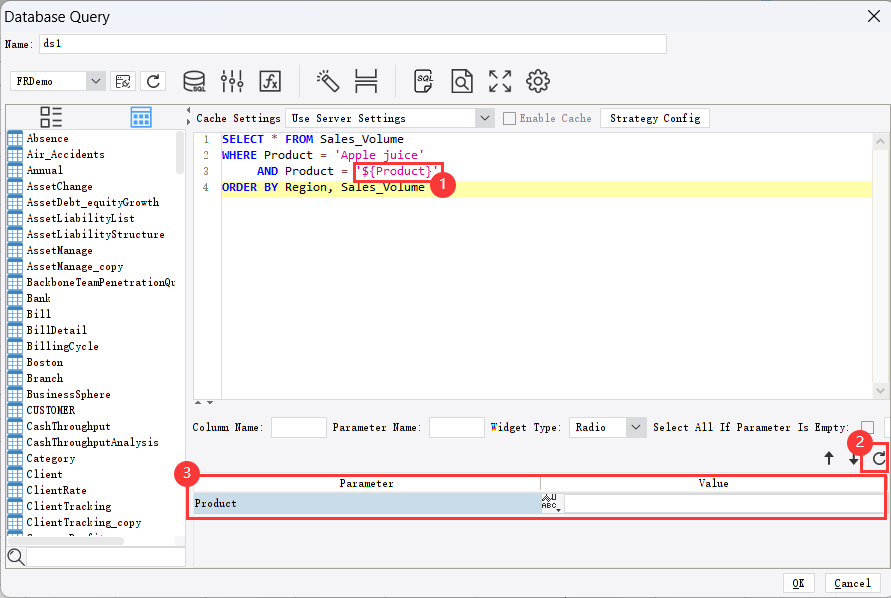Select the Category table
The width and height of the screenshot is (891, 598).
51,458
